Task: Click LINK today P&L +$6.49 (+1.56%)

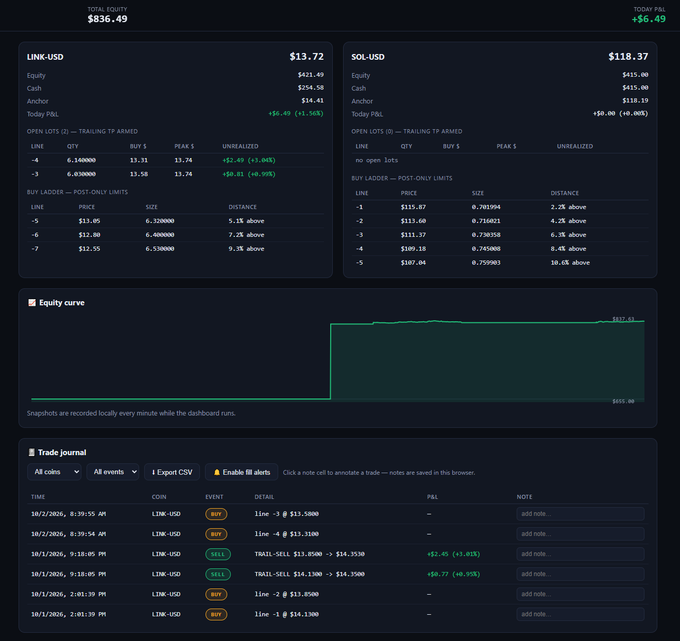Action: pos(296,114)
